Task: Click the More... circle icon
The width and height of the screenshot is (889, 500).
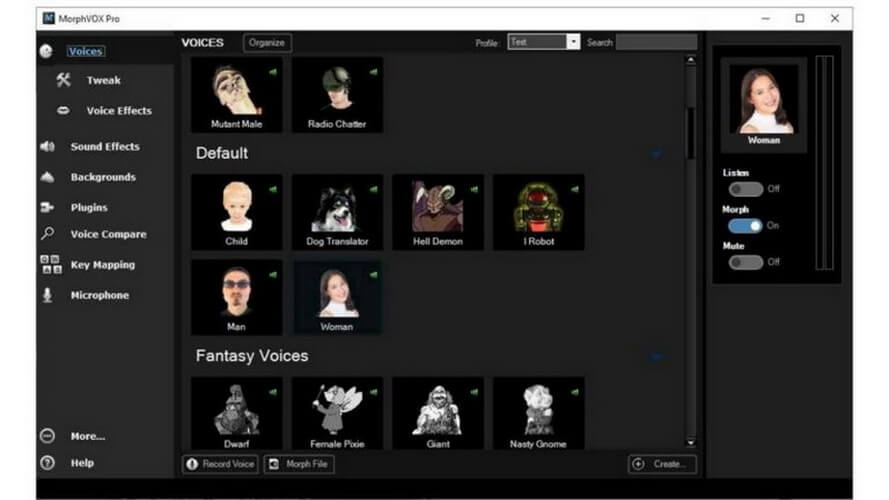Action: (x=48, y=436)
